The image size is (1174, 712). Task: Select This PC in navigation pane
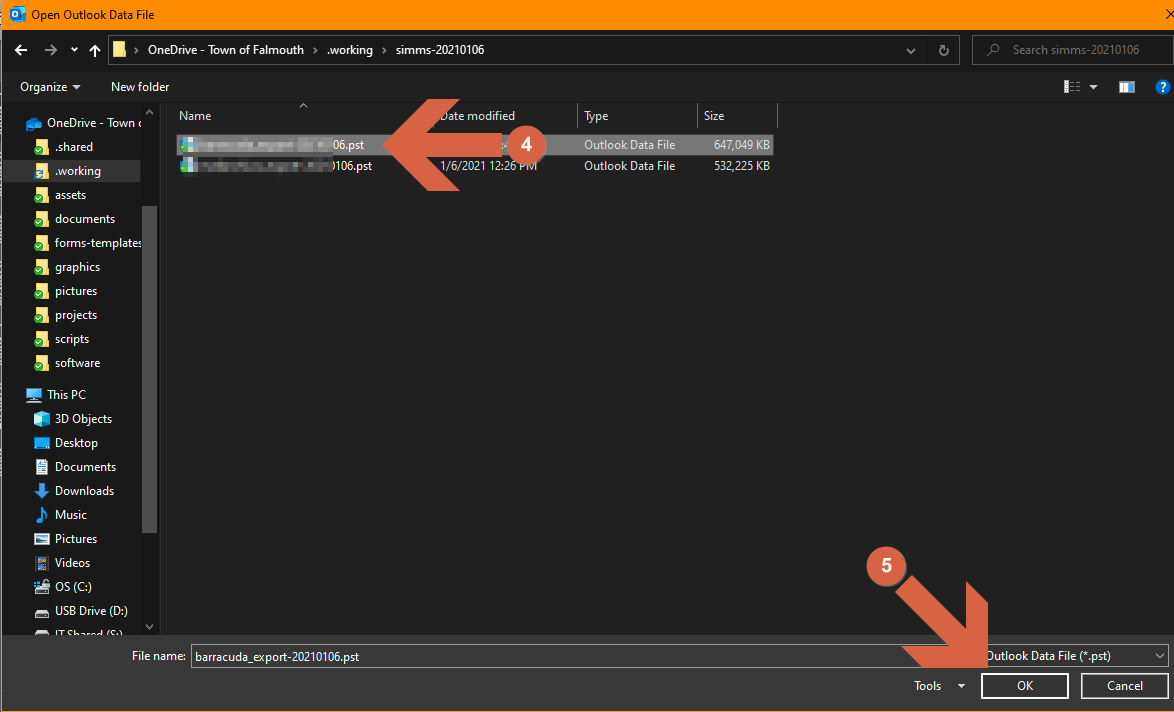pyautogui.click(x=56, y=395)
